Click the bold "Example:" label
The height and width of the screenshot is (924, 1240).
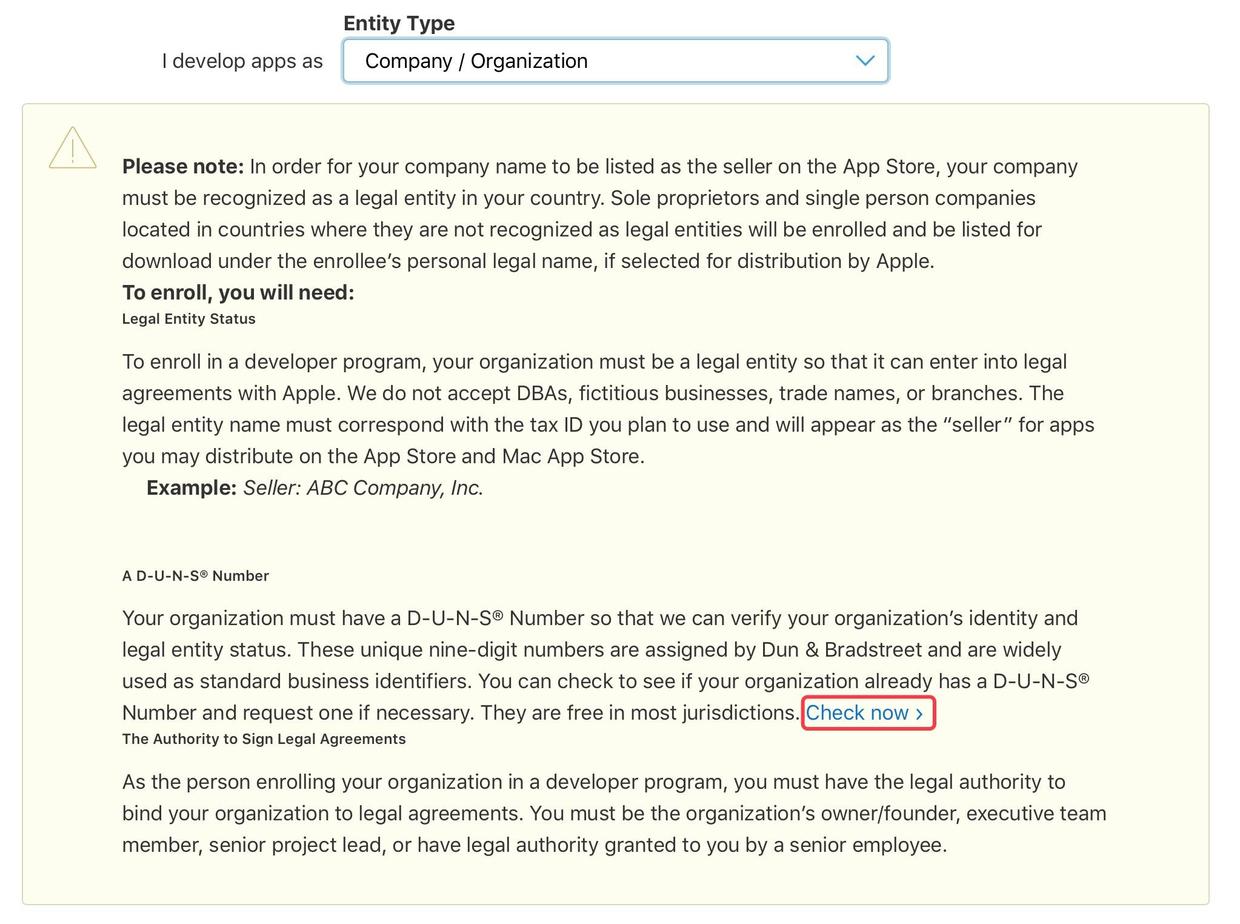point(191,488)
